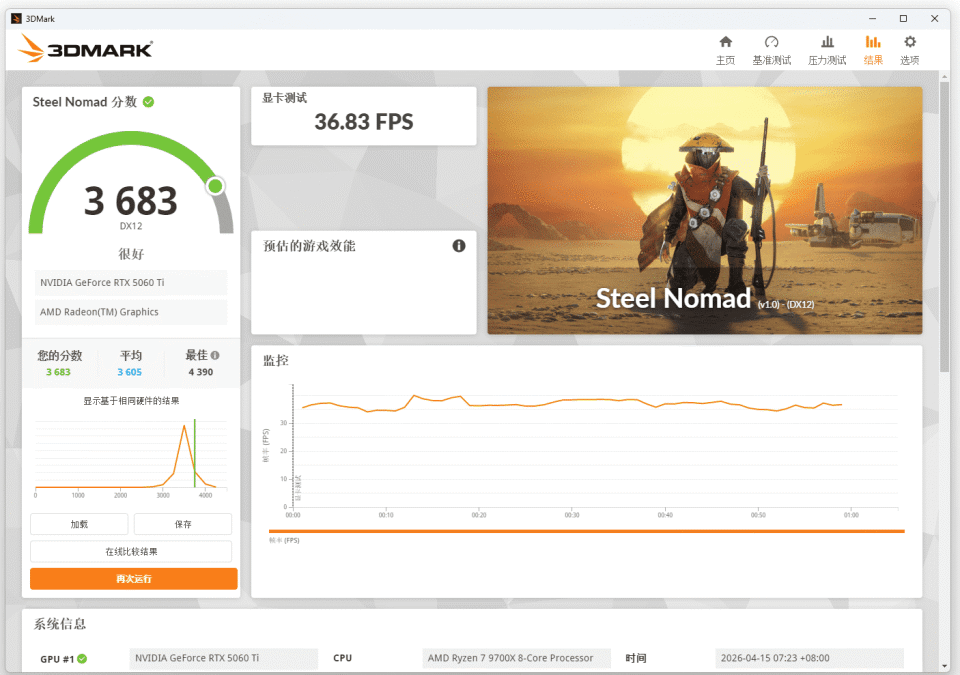Click the 3DMark logo in header
960x675 pixels.
click(x=85, y=48)
